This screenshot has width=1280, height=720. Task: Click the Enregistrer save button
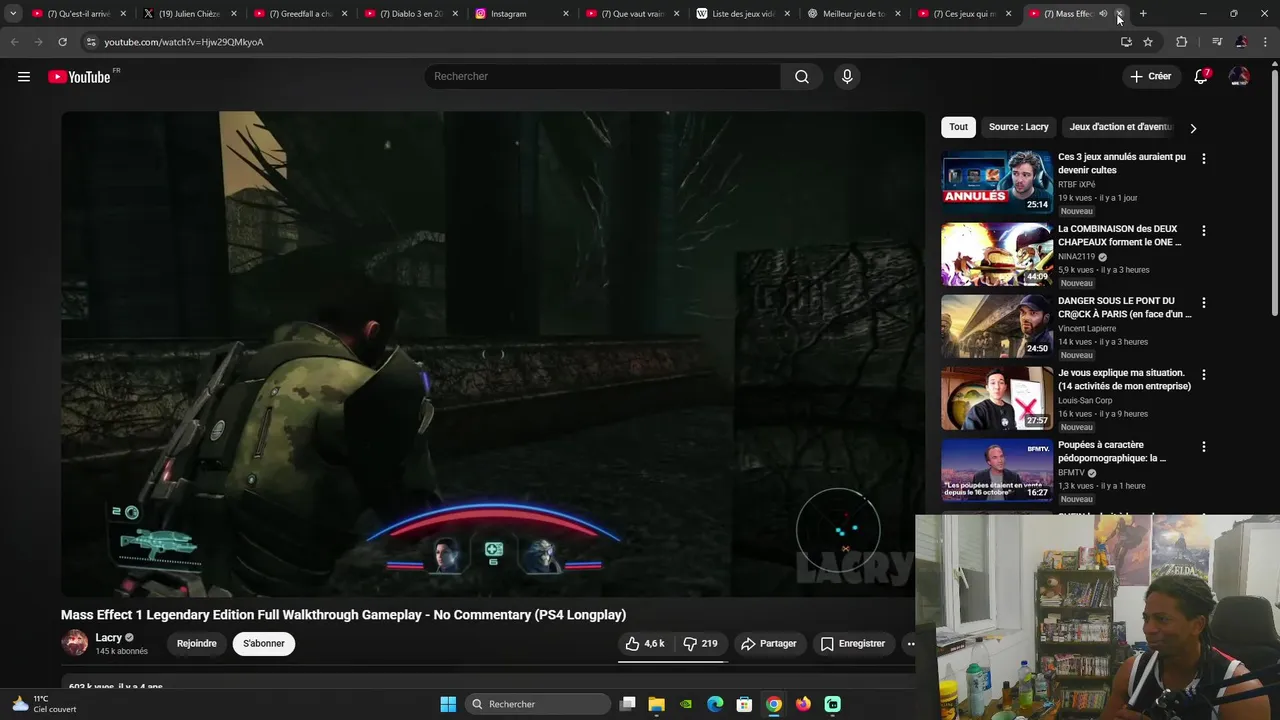(853, 644)
